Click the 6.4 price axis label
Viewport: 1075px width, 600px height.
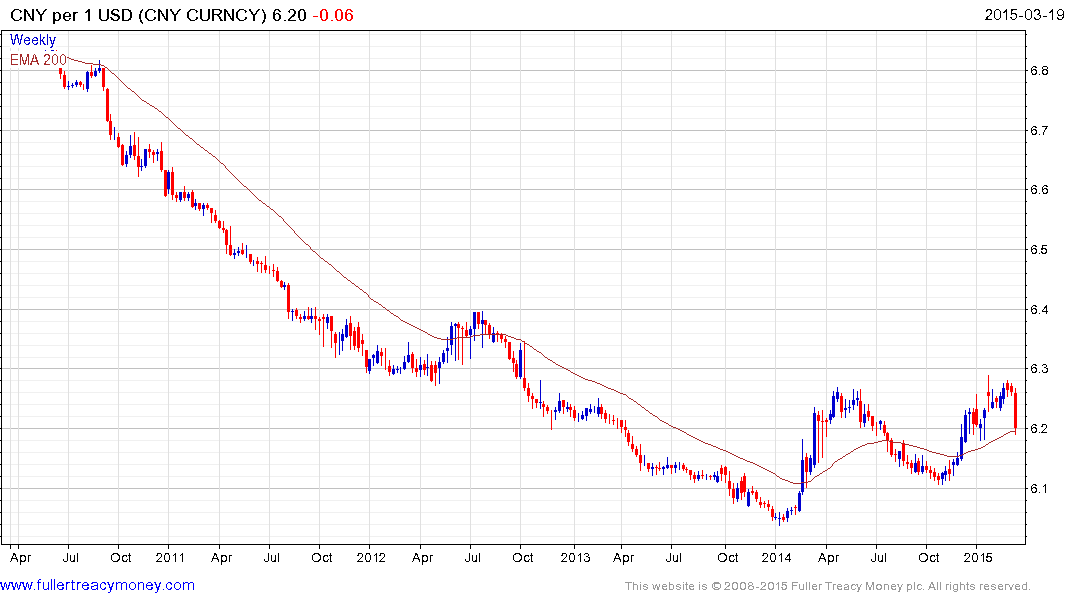click(x=1039, y=309)
